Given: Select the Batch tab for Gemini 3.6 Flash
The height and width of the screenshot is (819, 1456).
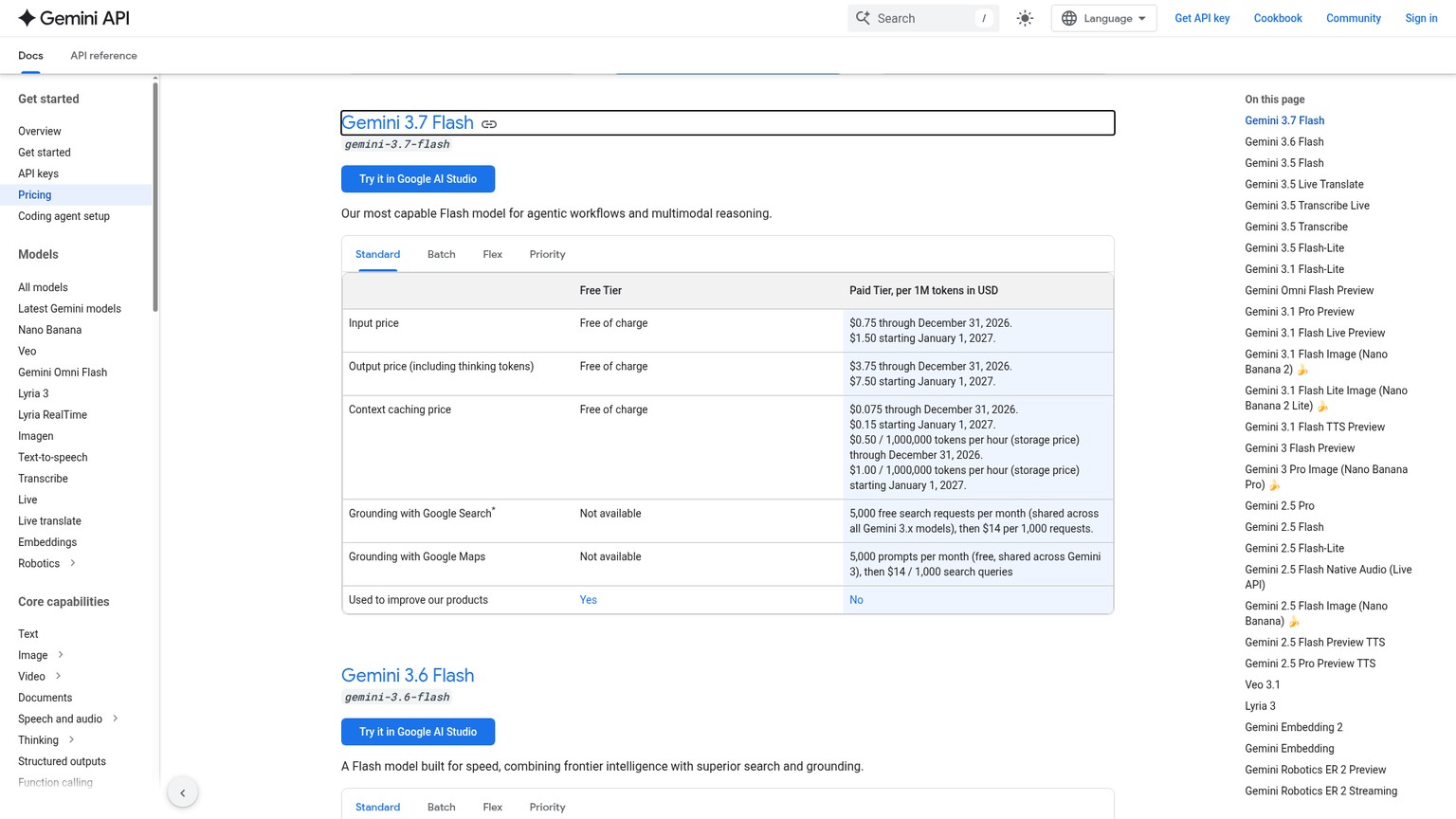Looking at the screenshot, I should tap(441, 807).
